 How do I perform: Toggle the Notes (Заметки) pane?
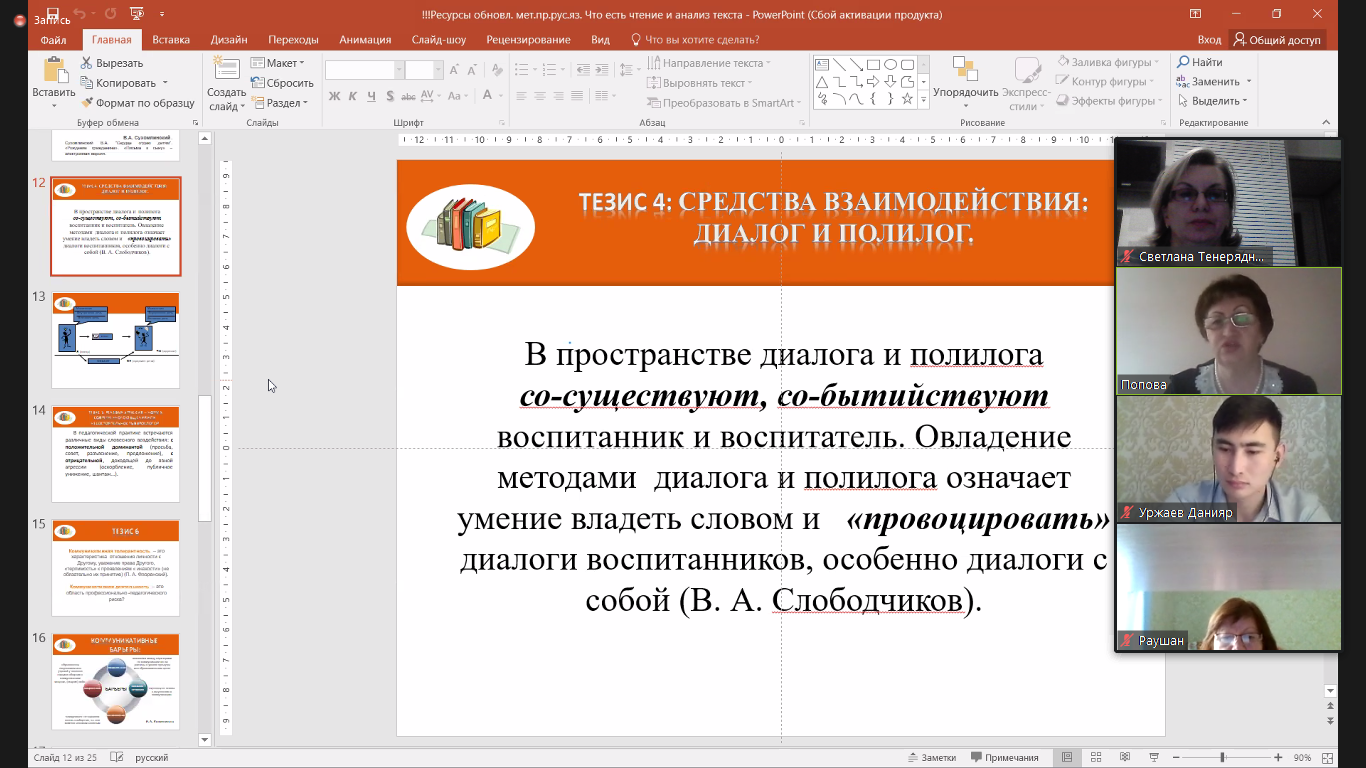pos(930,758)
